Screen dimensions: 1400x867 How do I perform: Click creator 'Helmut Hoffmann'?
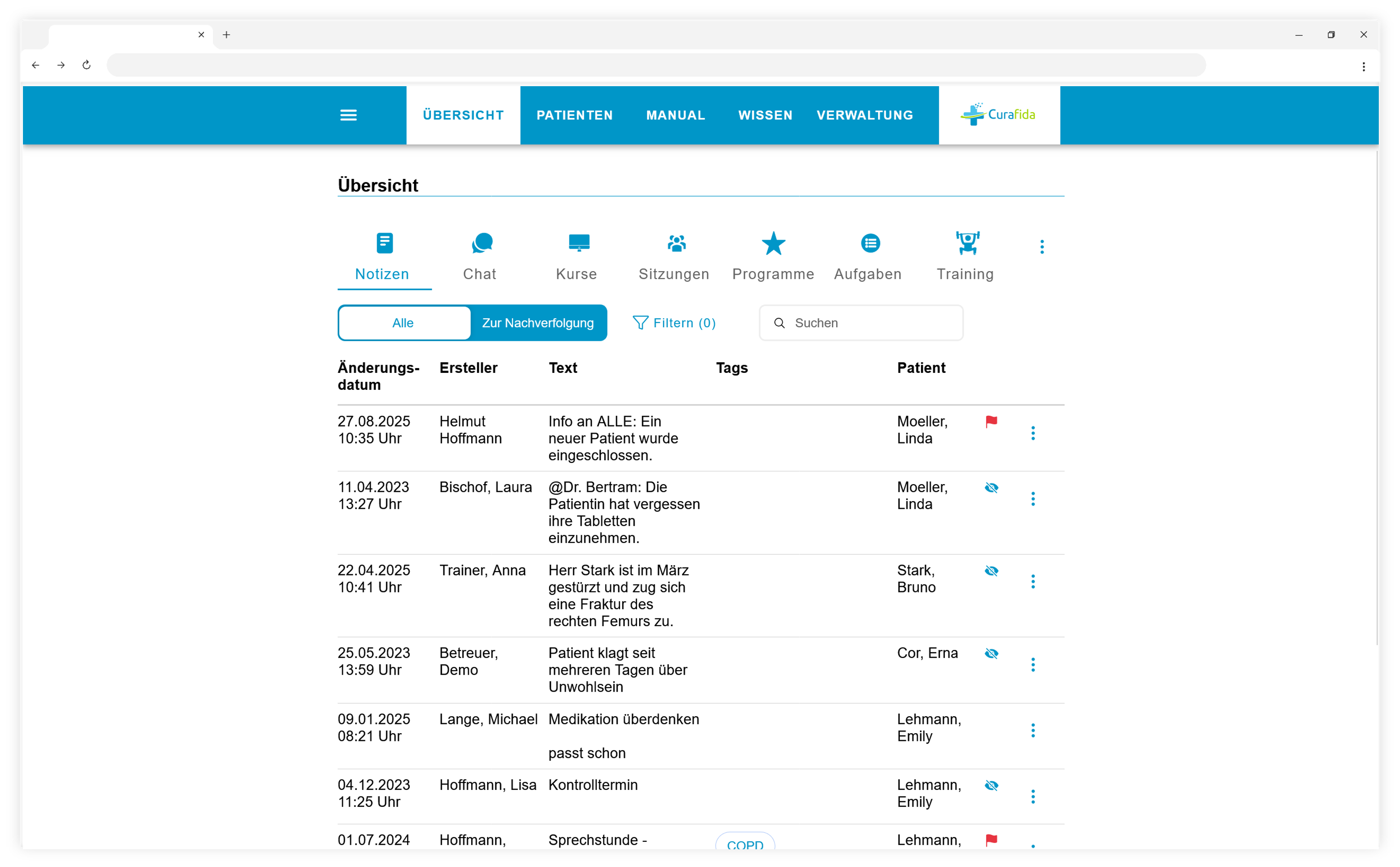pyautogui.click(x=471, y=430)
